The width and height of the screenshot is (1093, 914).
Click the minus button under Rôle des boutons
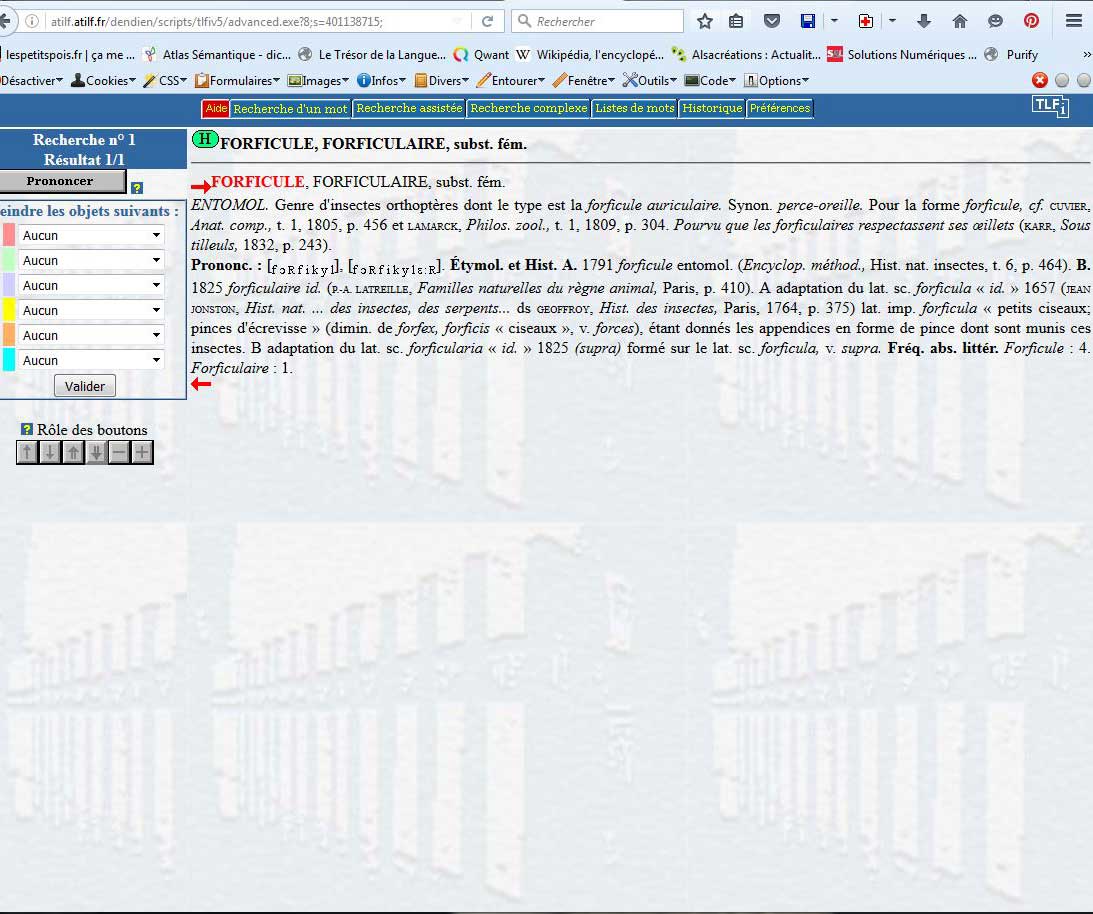(119, 453)
